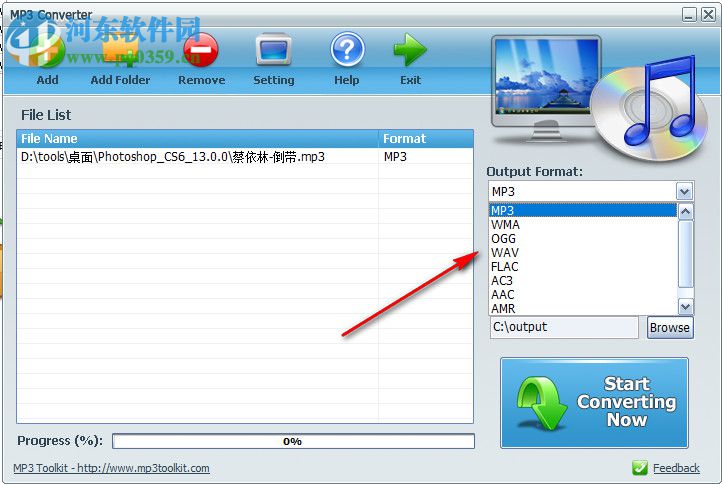Image resolution: width=722 pixels, height=484 pixels.
Task: Click the Format column header
Action: click(x=426, y=139)
